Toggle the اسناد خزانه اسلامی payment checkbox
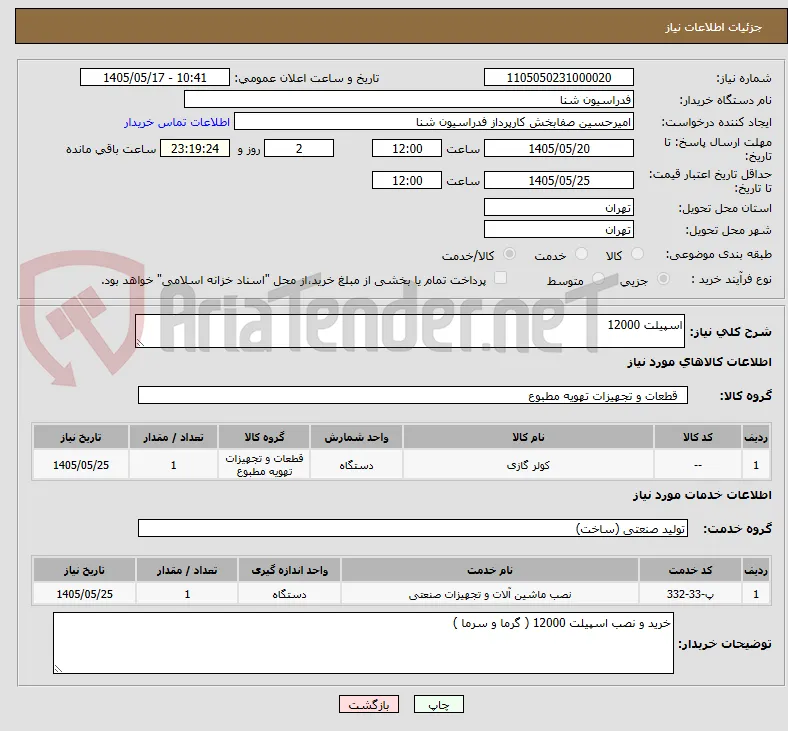788x731 pixels. pyautogui.click(x=500, y=278)
